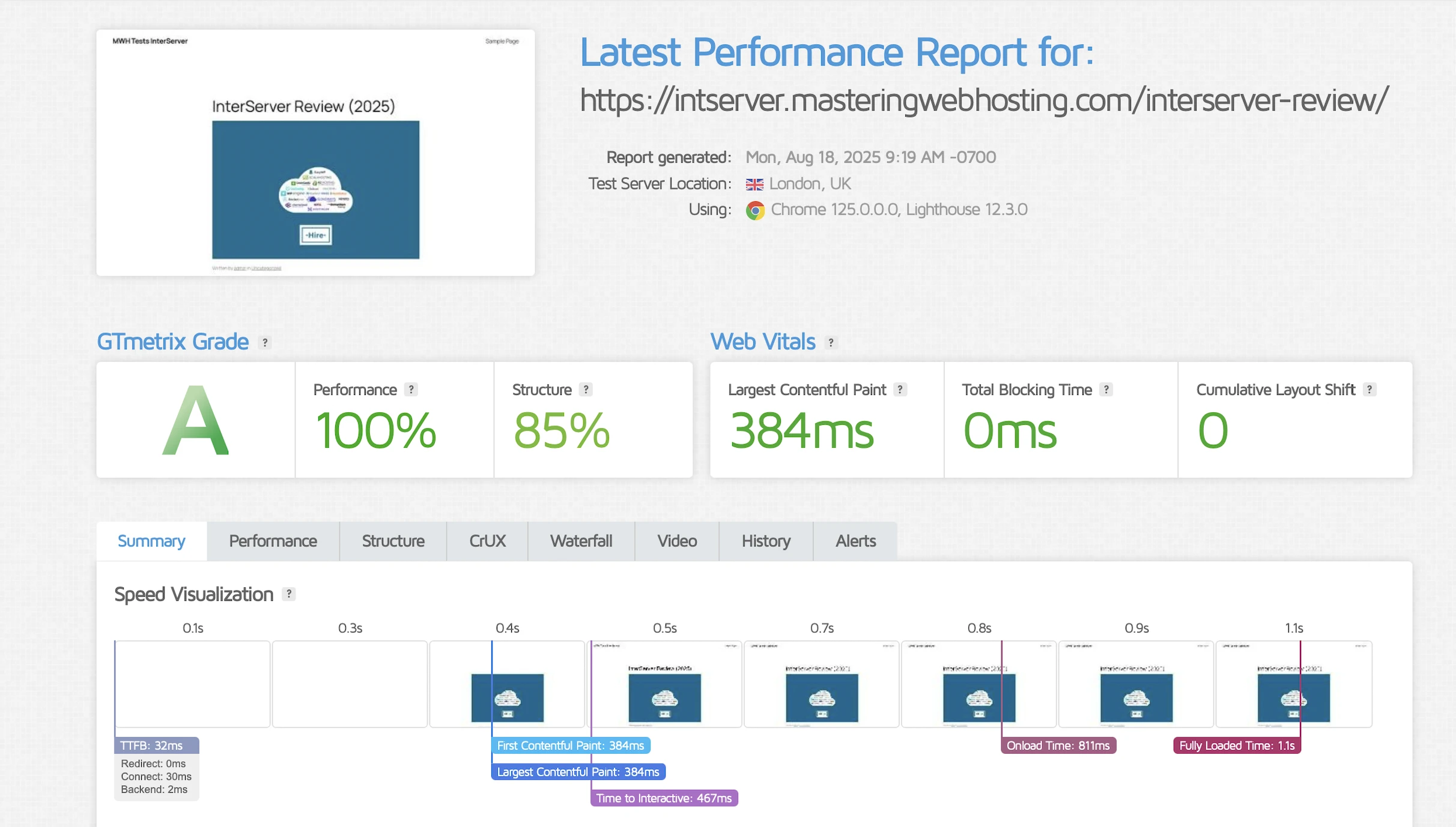Open the Video tab
Image resolution: width=1456 pixels, height=827 pixels.
tap(677, 541)
